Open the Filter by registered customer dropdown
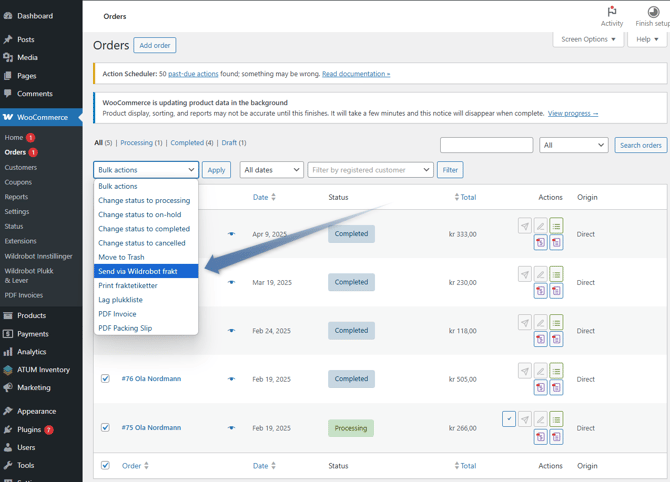 [370, 170]
